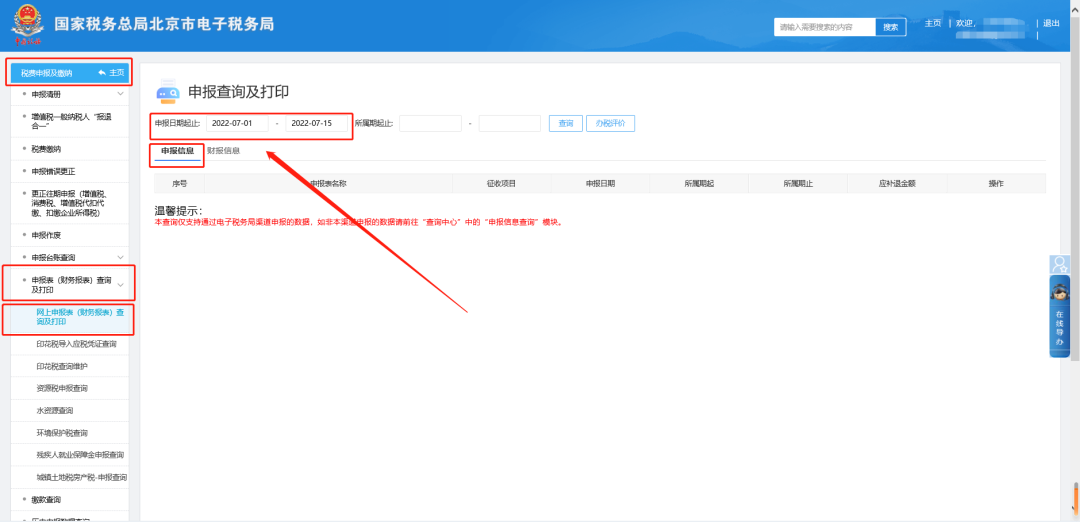Click the 查询 button
This screenshot has height=522, width=1080.
click(565, 123)
